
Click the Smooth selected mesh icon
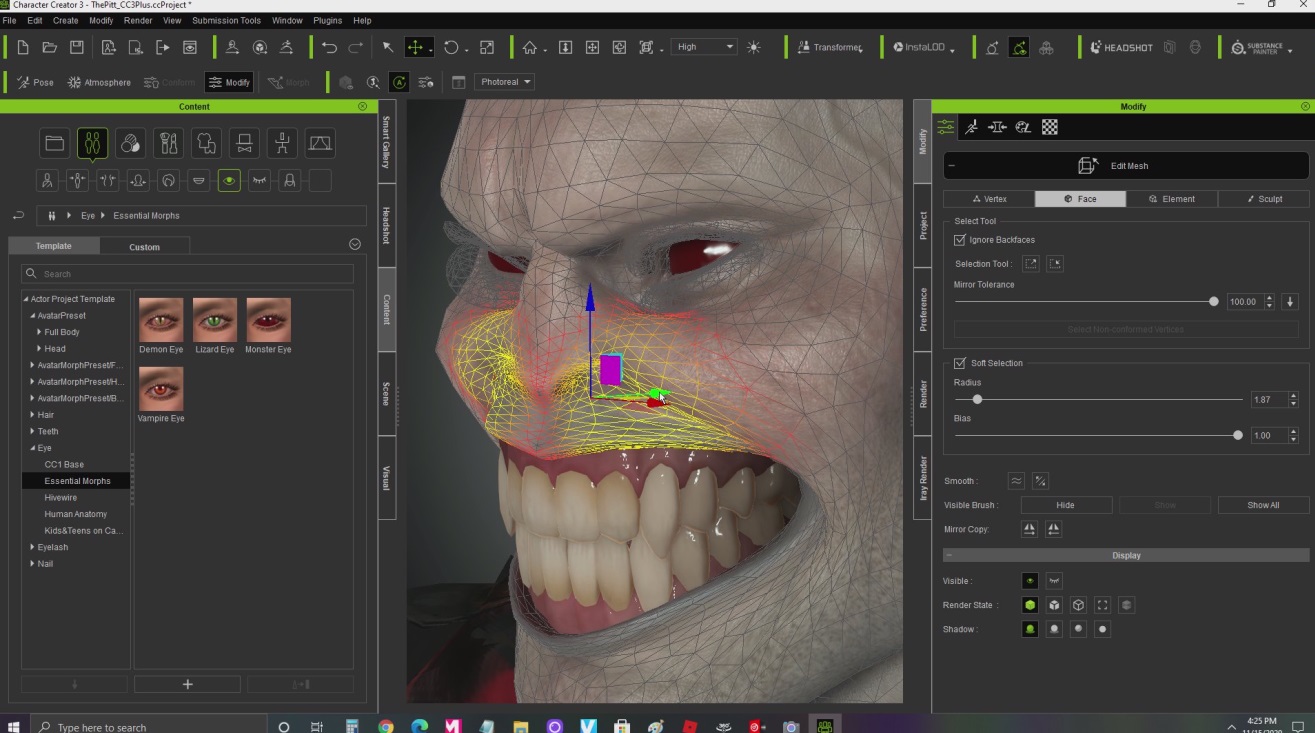[1016, 481]
